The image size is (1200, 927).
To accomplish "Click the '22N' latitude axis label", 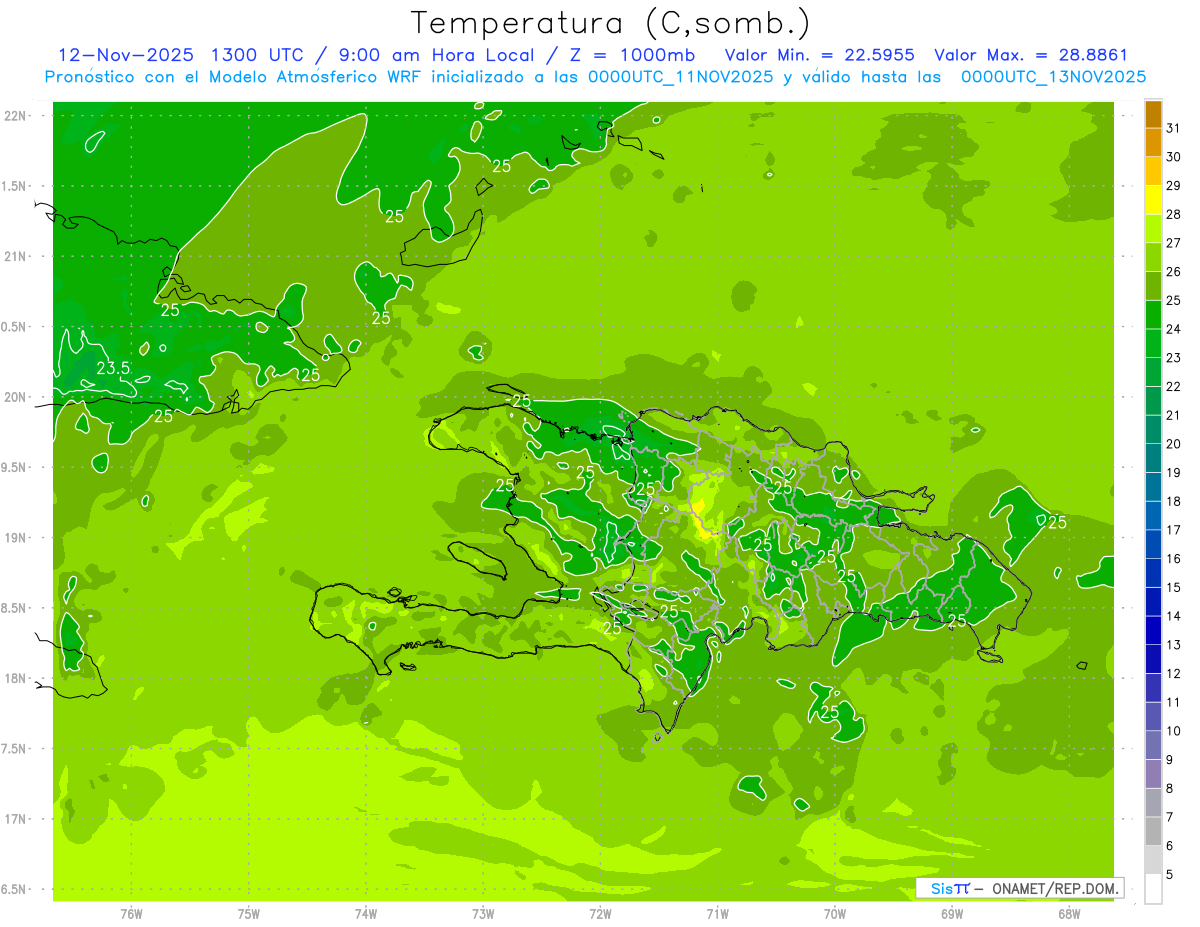I will click(15, 116).
